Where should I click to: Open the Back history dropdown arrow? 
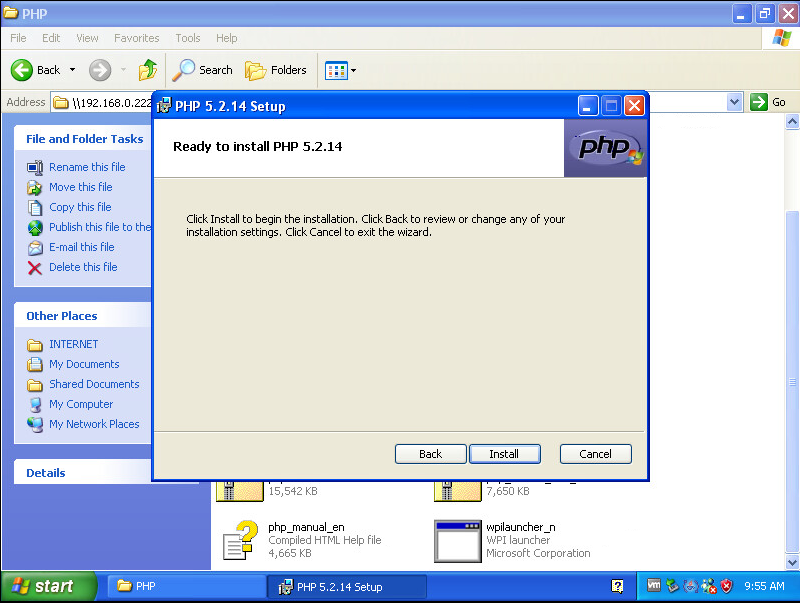[x=72, y=70]
